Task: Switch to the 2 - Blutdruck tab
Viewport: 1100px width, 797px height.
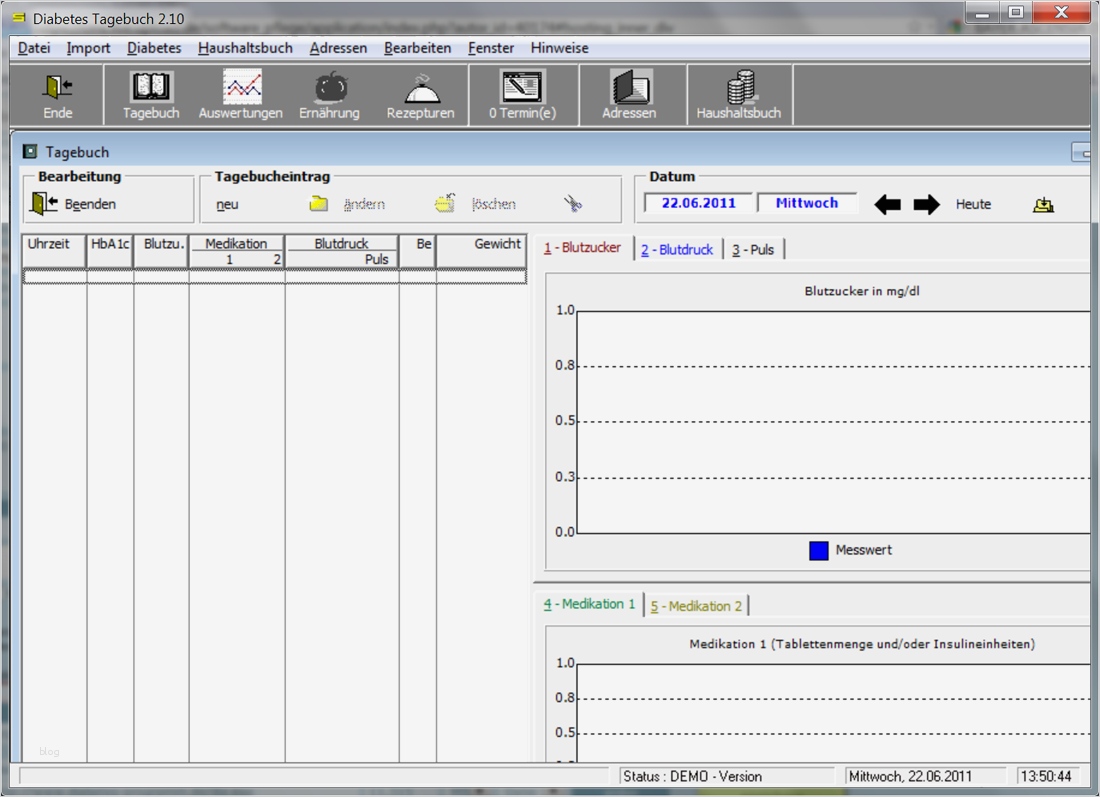Action: coord(677,249)
